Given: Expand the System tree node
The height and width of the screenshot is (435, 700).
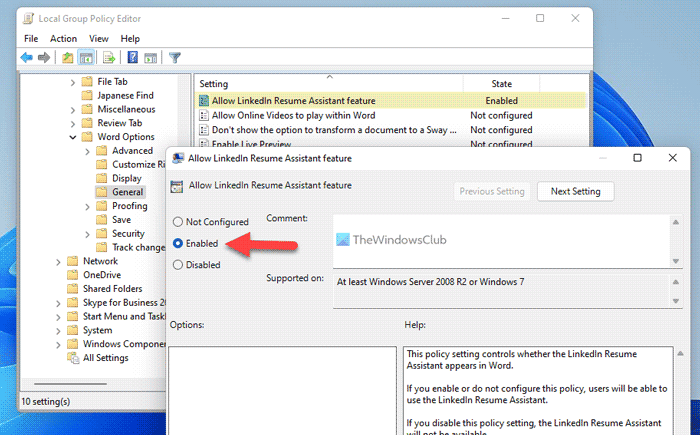Looking at the screenshot, I should coord(58,331).
